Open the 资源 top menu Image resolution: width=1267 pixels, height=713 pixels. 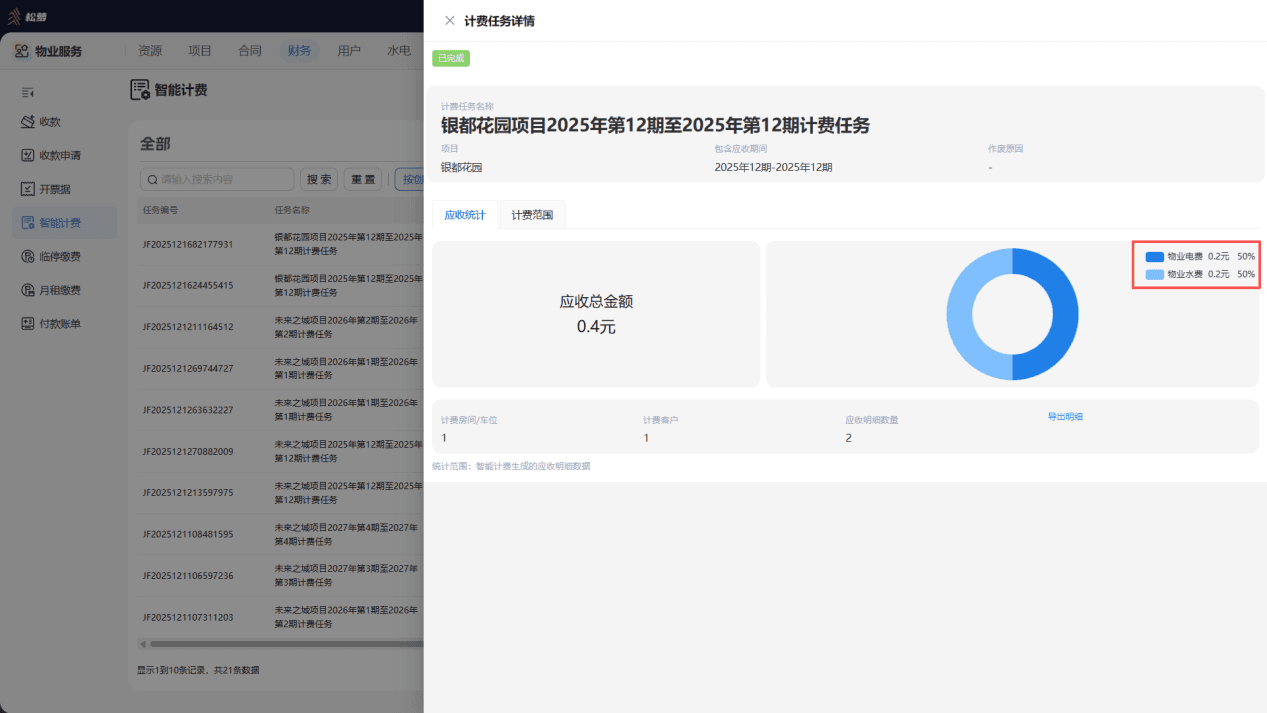pos(150,51)
